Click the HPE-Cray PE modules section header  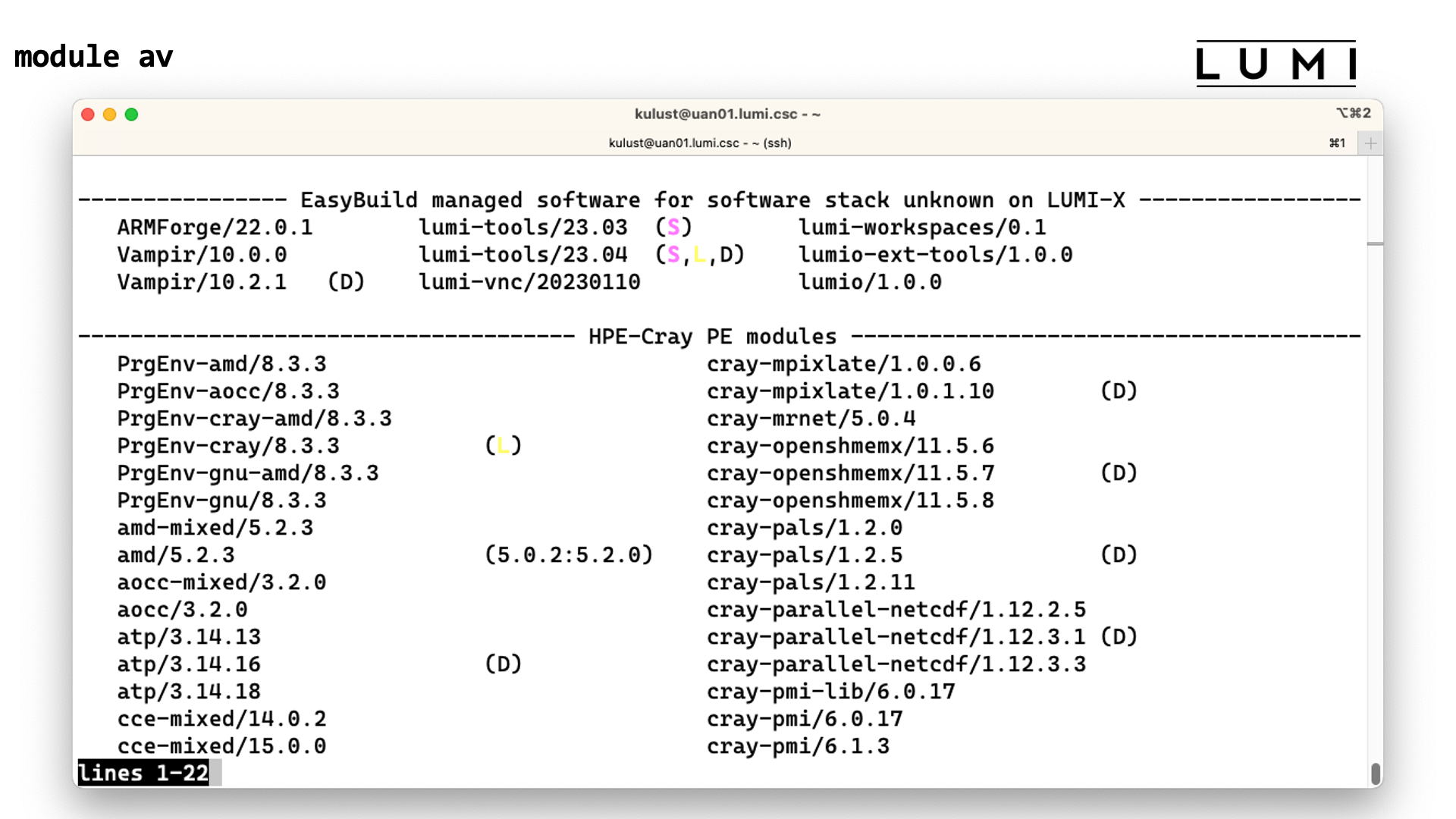click(x=713, y=337)
